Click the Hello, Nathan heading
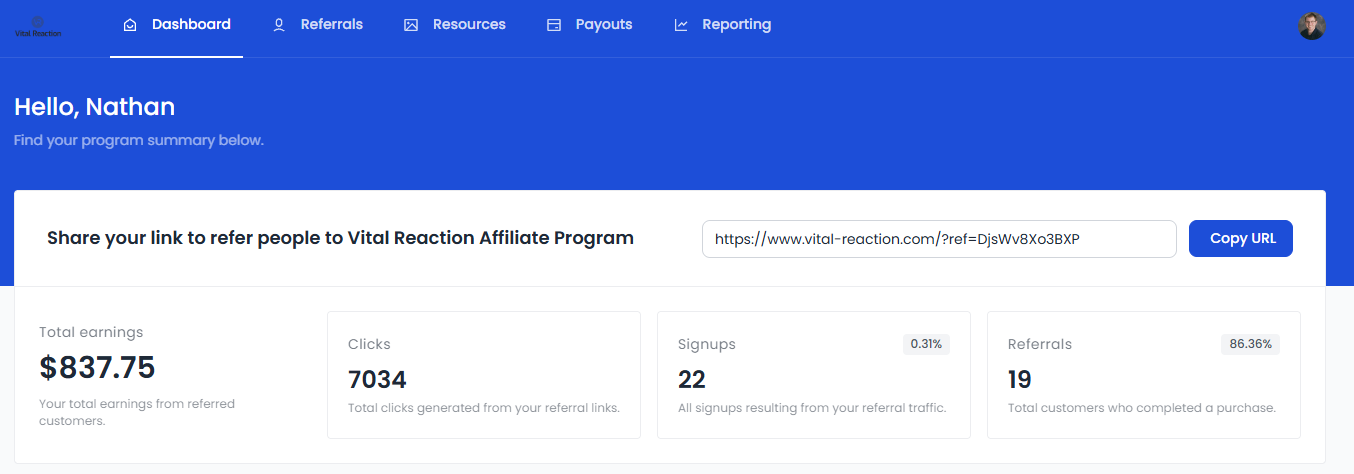1354x474 pixels. click(x=94, y=107)
